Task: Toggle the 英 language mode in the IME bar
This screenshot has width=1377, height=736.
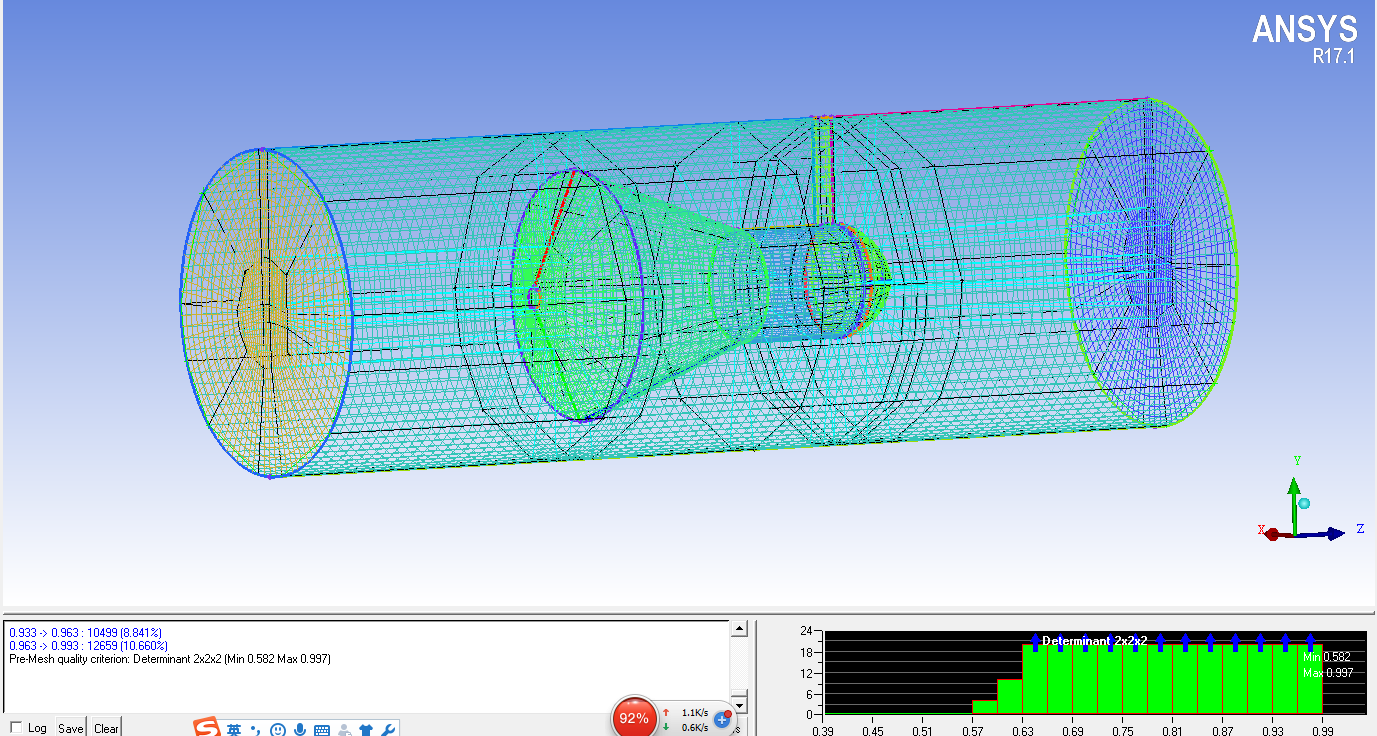Action: pos(233,729)
